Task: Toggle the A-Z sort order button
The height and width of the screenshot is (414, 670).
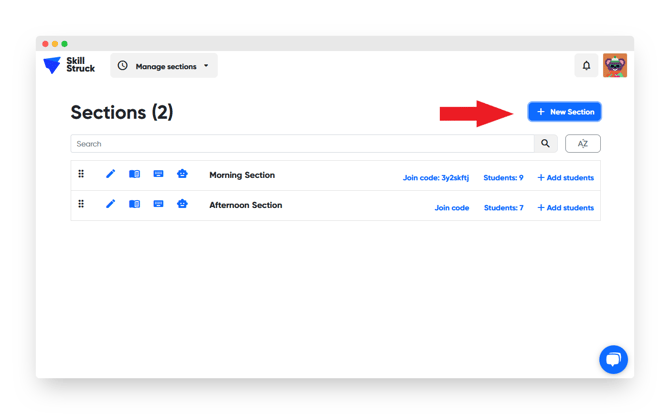Action: coord(582,144)
